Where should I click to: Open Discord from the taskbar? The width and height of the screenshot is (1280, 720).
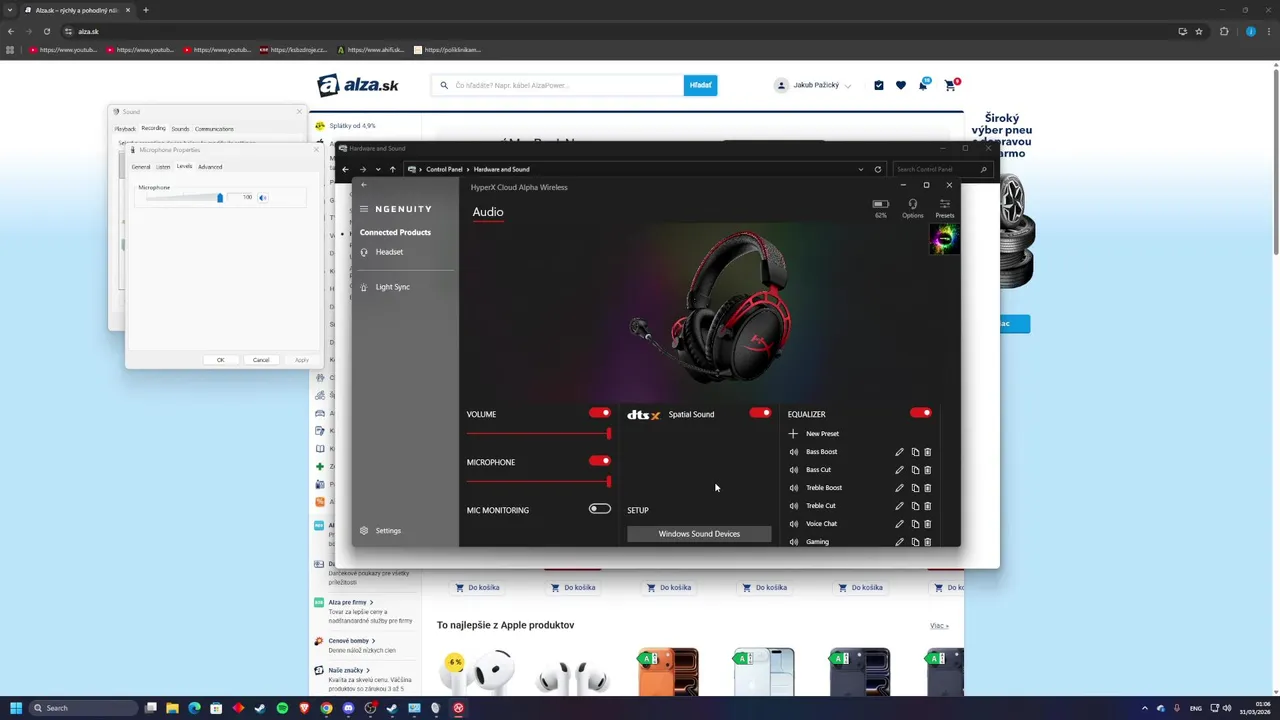[x=348, y=708]
